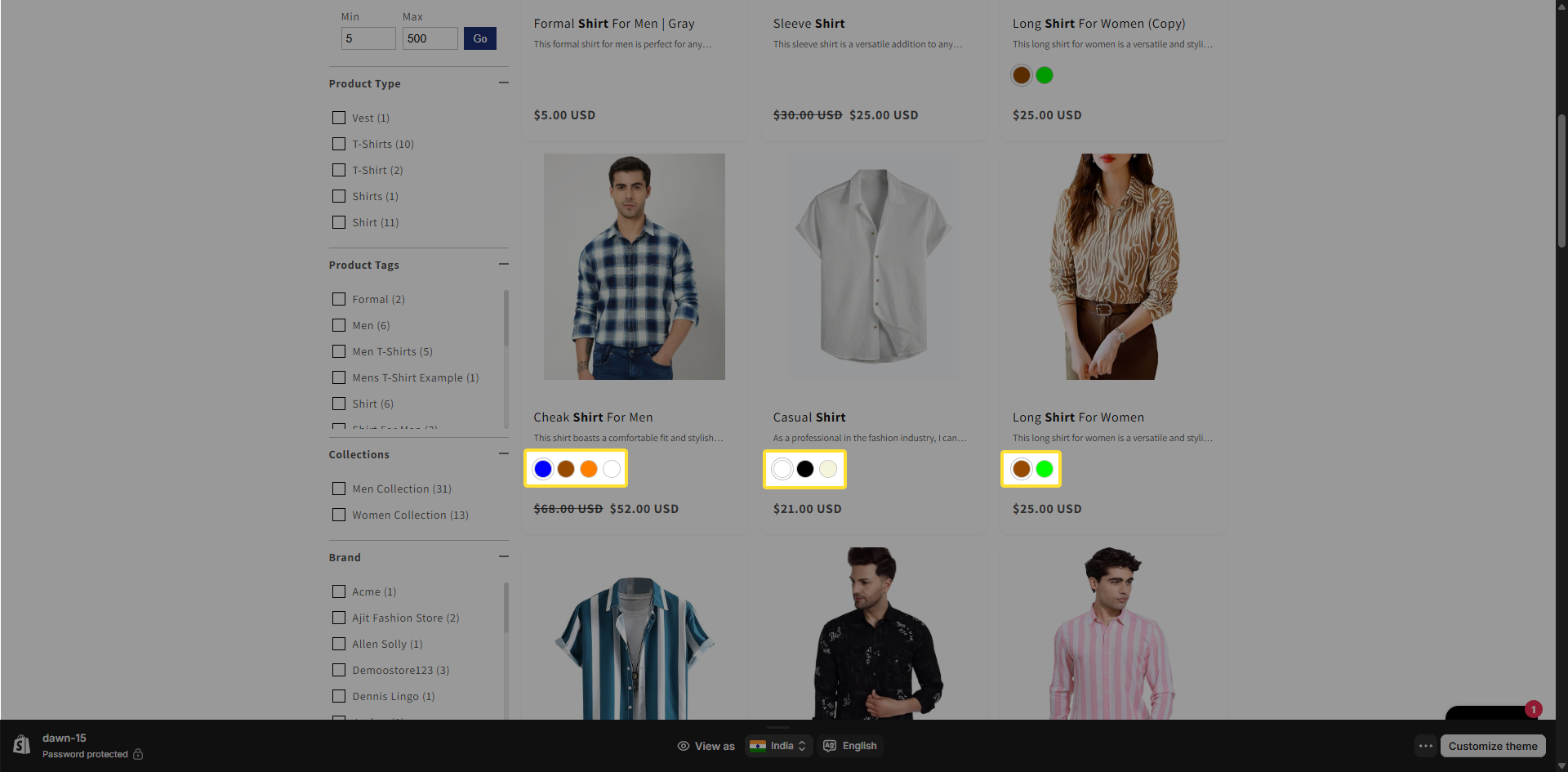Check the T-Shirts (10) product type filter
This screenshot has width=1568, height=772.
(x=339, y=144)
